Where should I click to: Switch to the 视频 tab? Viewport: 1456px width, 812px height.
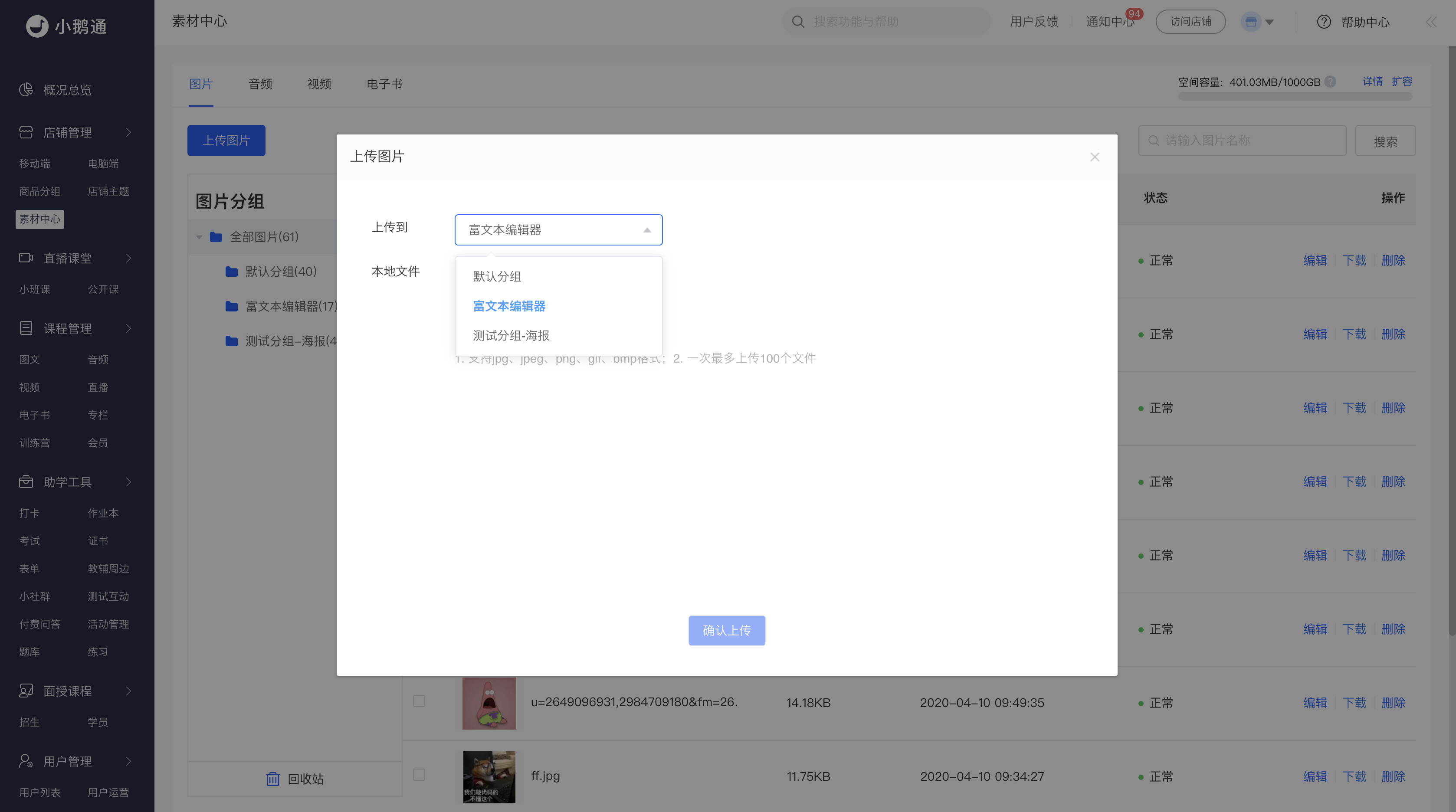319,84
